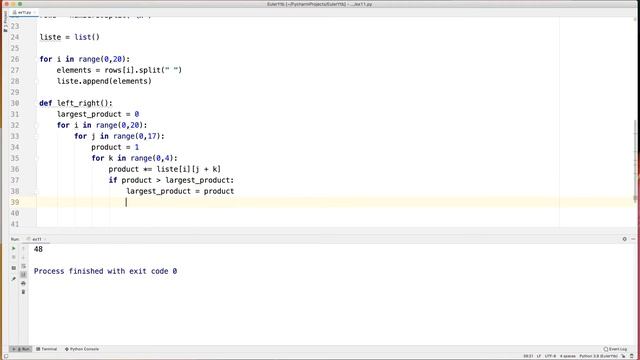Click the cursor position indicator in status bar
Viewport: 640px width, 360px height.
click(528, 356)
